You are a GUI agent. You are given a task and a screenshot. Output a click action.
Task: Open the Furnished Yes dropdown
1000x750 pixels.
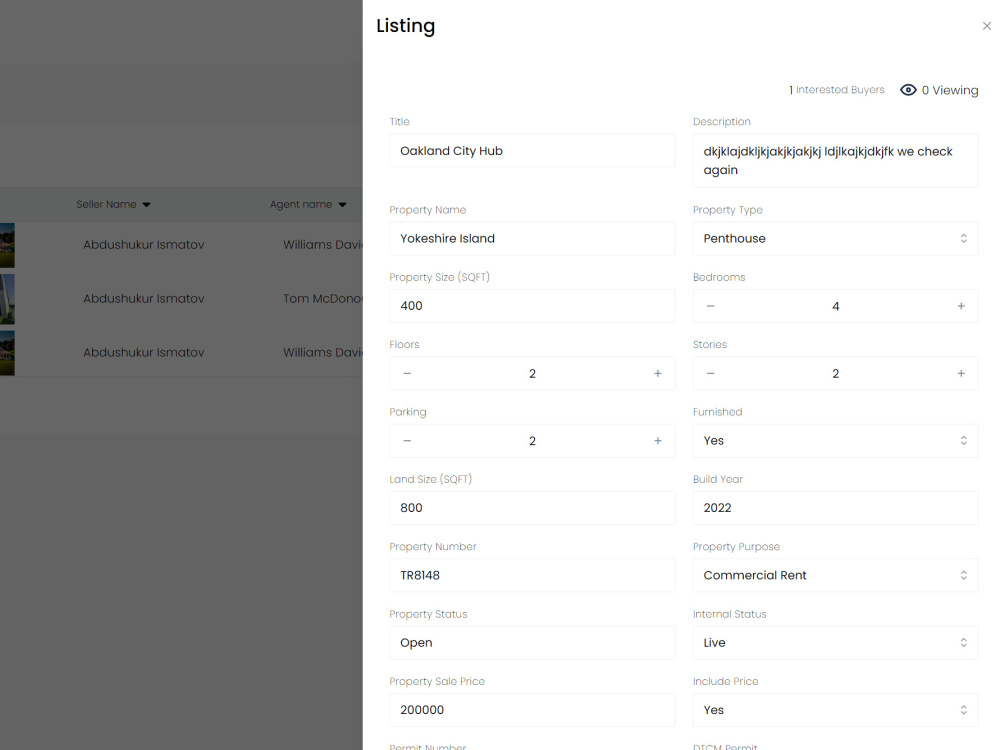pyautogui.click(x=835, y=441)
